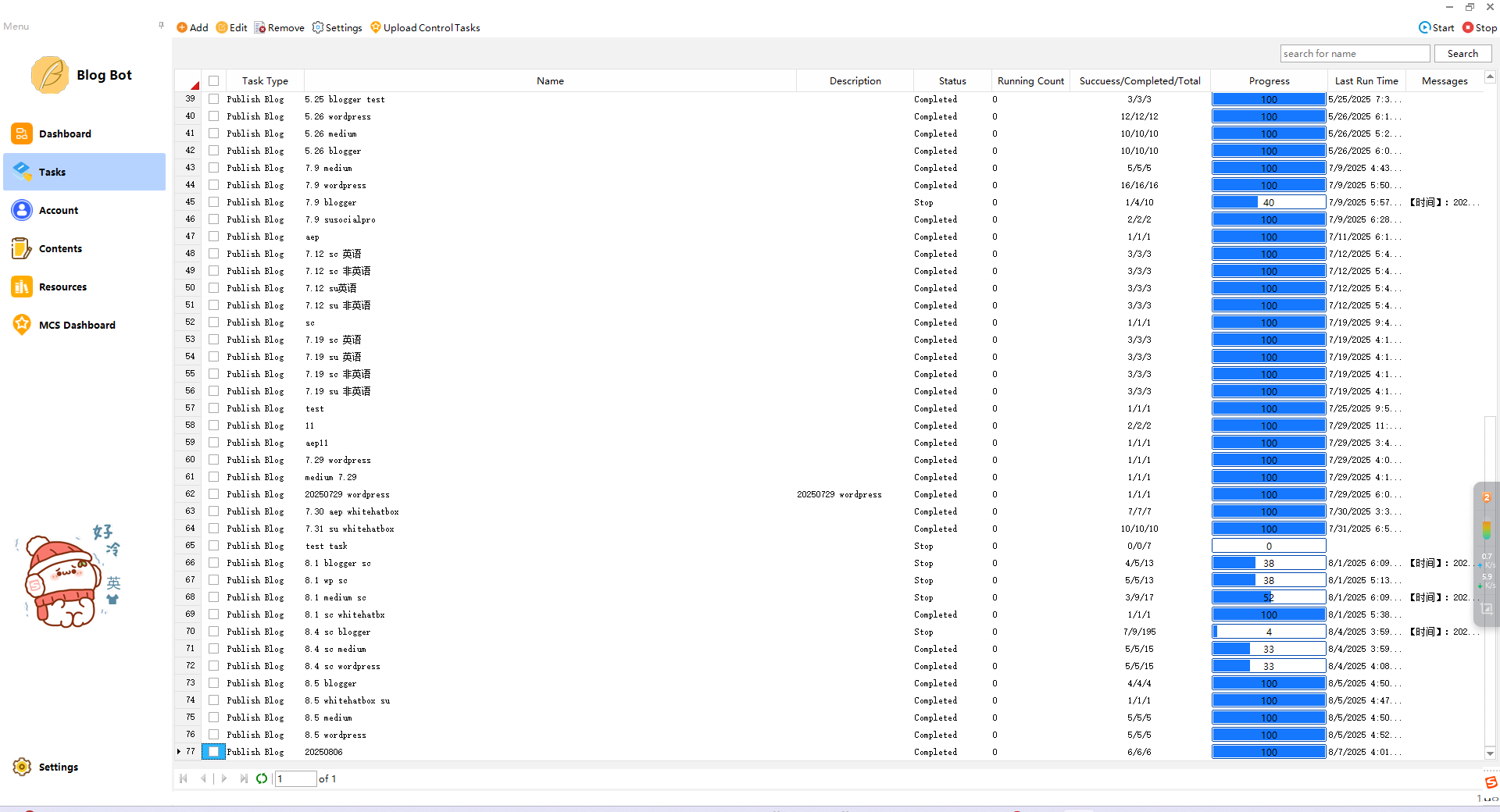The width and height of the screenshot is (1500, 812).
Task: Click the Search button
Action: pos(1462,54)
